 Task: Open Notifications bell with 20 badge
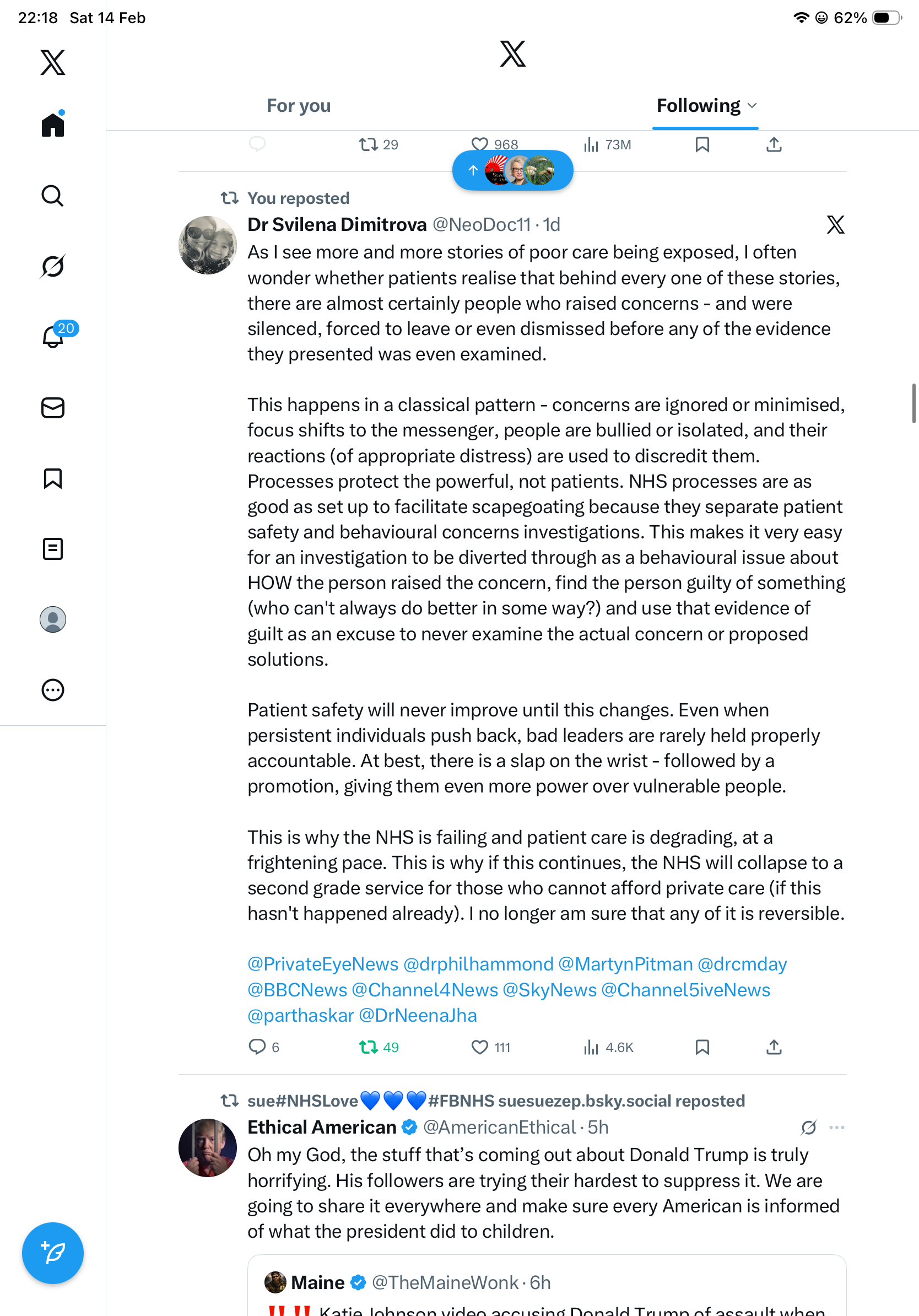tap(53, 337)
